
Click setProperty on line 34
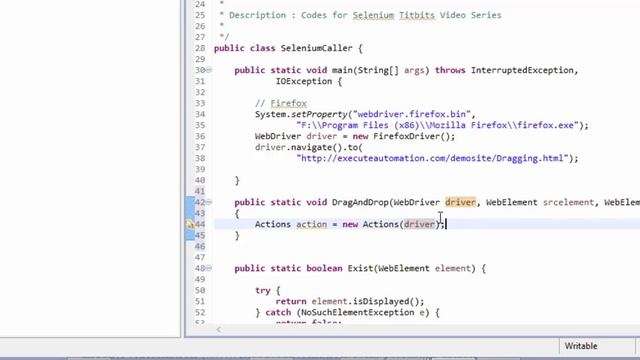click(319, 114)
